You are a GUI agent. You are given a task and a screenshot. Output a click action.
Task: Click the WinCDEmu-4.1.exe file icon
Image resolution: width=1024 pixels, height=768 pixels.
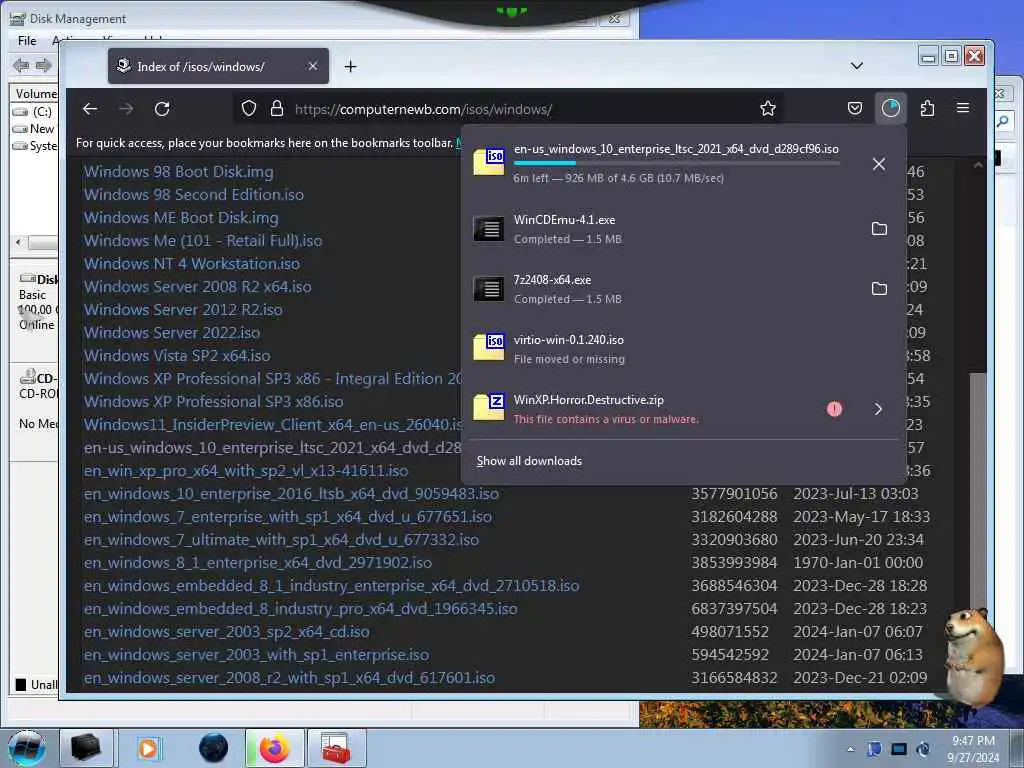pyautogui.click(x=489, y=229)
